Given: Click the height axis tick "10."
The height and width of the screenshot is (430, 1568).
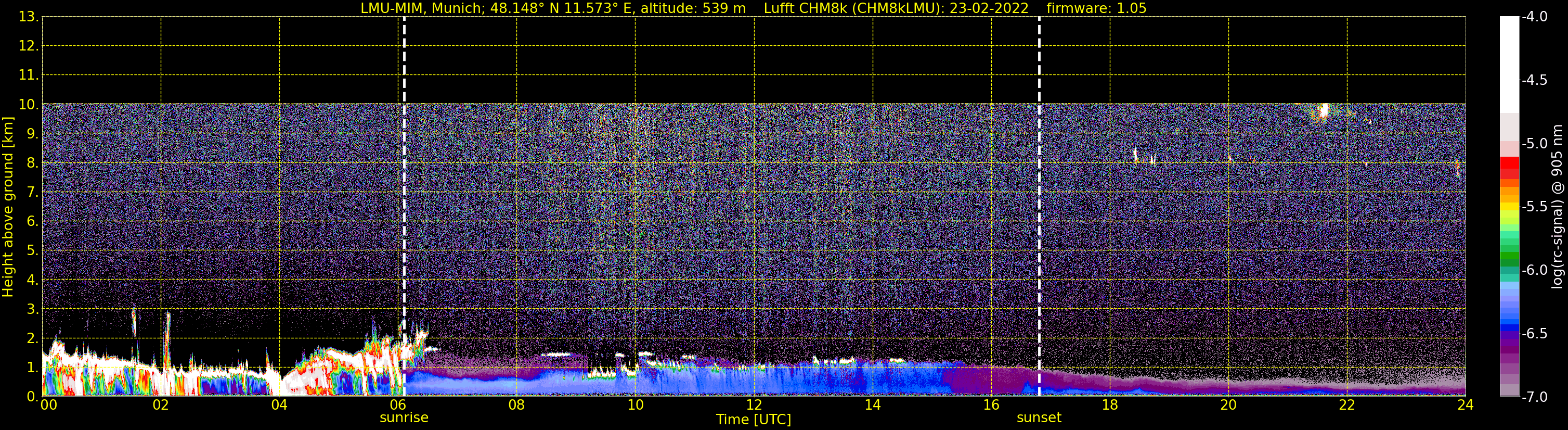Looking at the screenshot, I should (x=29, y=105).
